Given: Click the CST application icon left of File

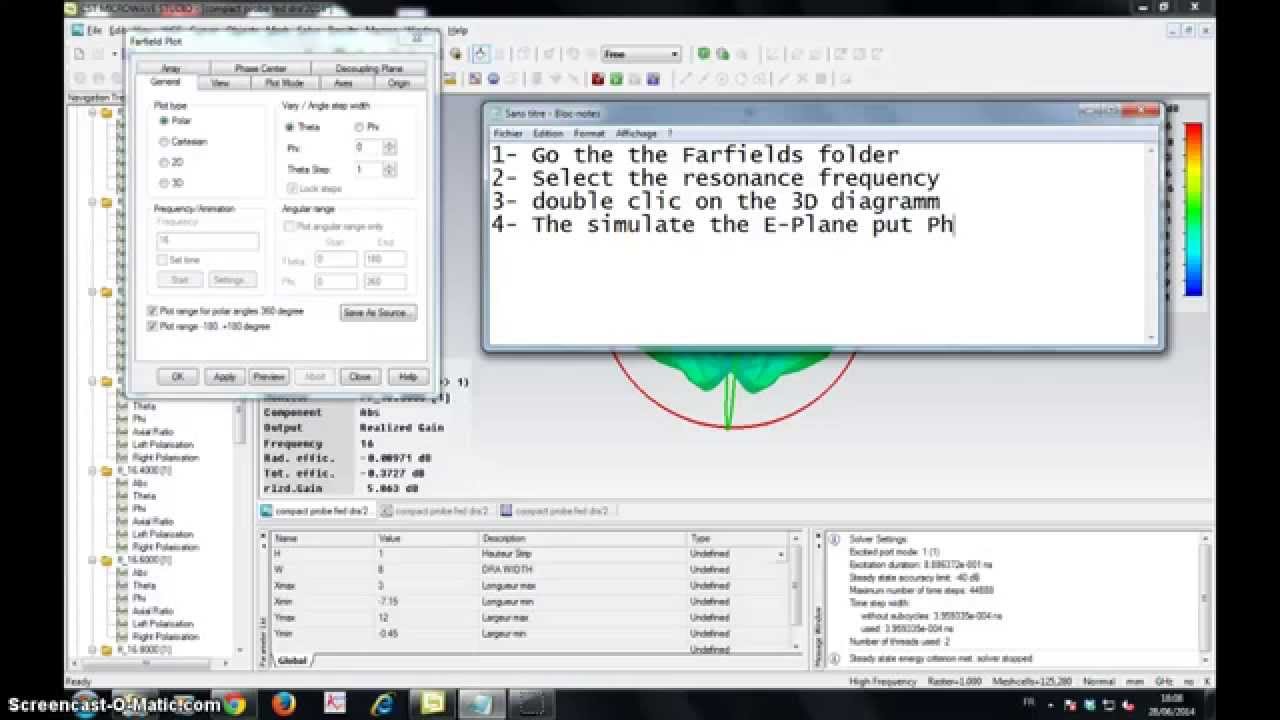Looking at the screenshot, I should 77,30.
